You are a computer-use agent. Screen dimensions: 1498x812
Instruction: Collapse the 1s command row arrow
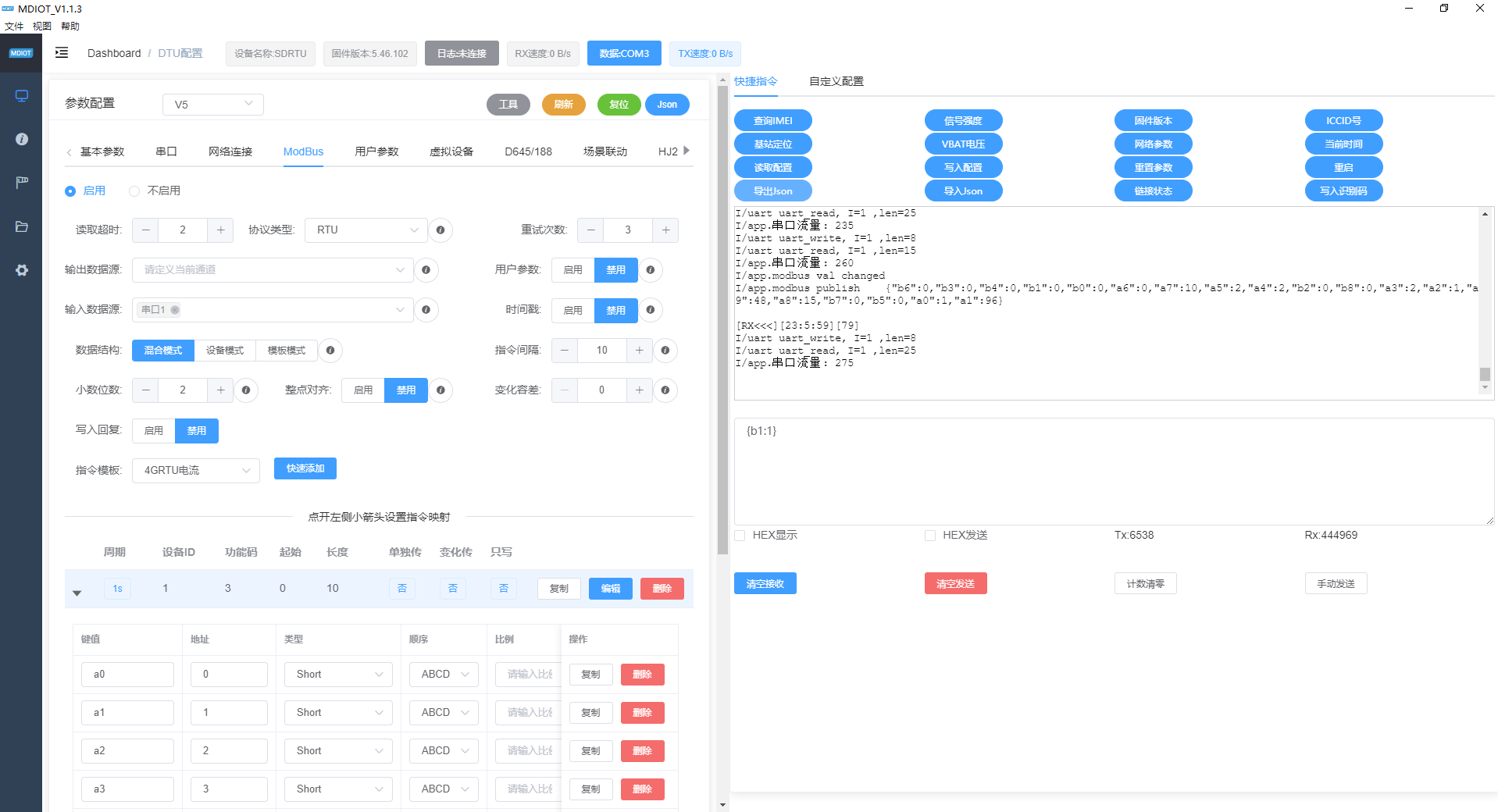(x=77, y=593)
